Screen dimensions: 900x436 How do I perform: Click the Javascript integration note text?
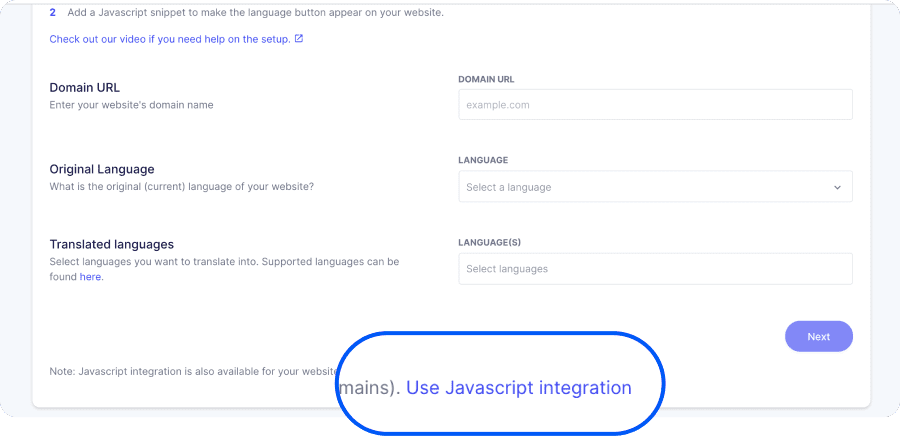coord(193,371)
